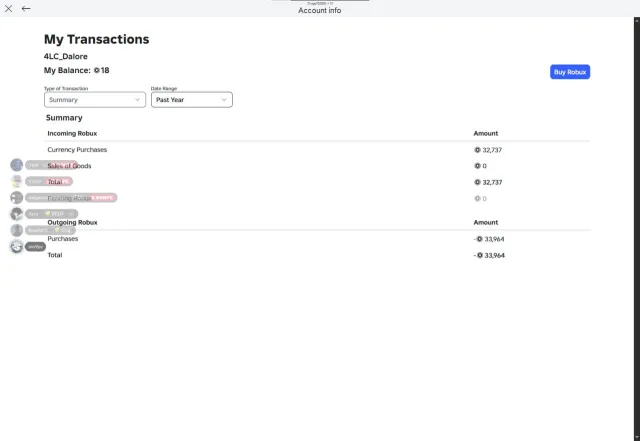This screenshot has height=441, width=640.
Task: Click the balance amount 18
Action: point(105,70)
